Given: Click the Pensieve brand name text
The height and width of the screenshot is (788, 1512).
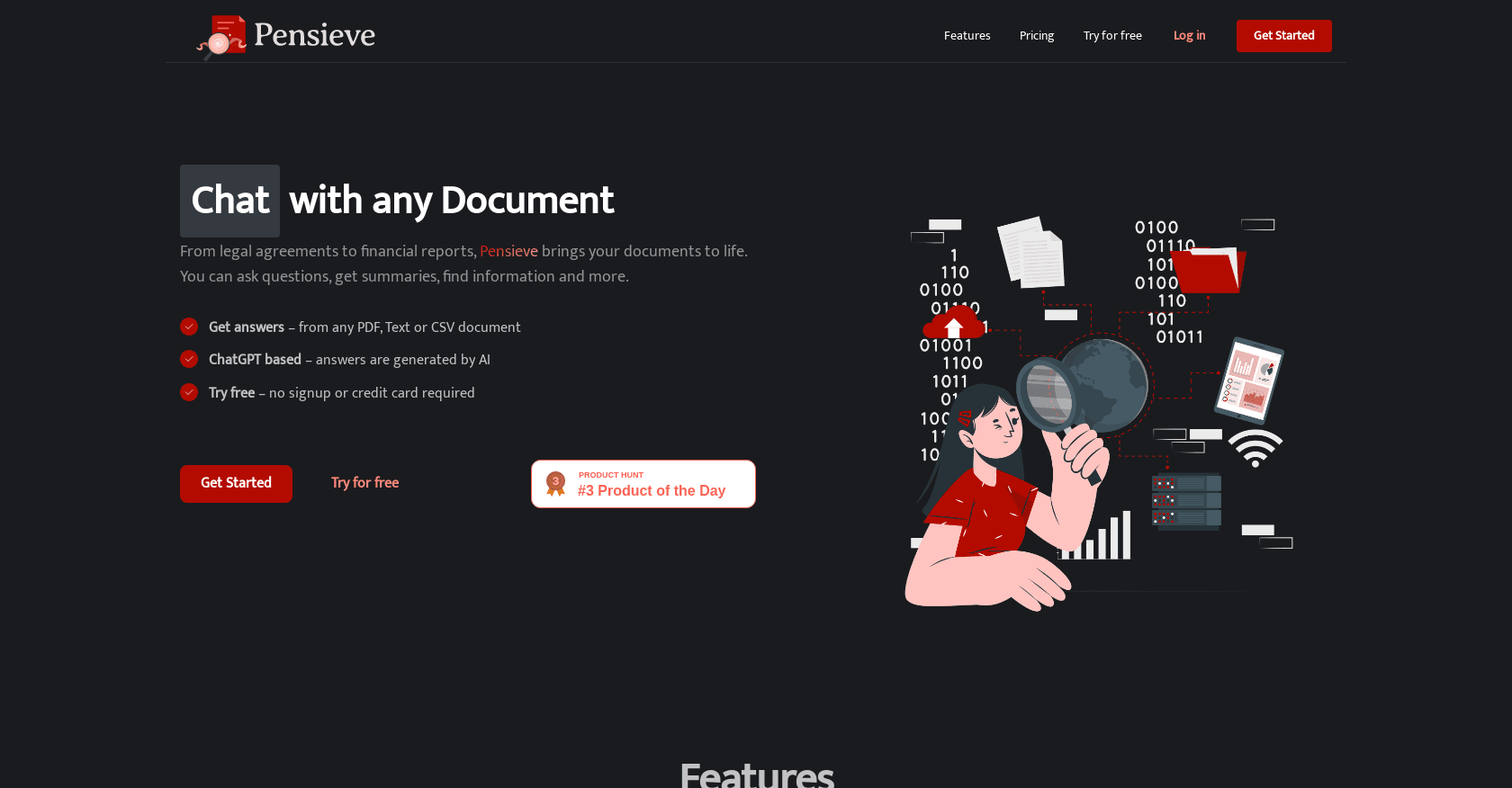Looking at the screenshot, I should [314, 35].
